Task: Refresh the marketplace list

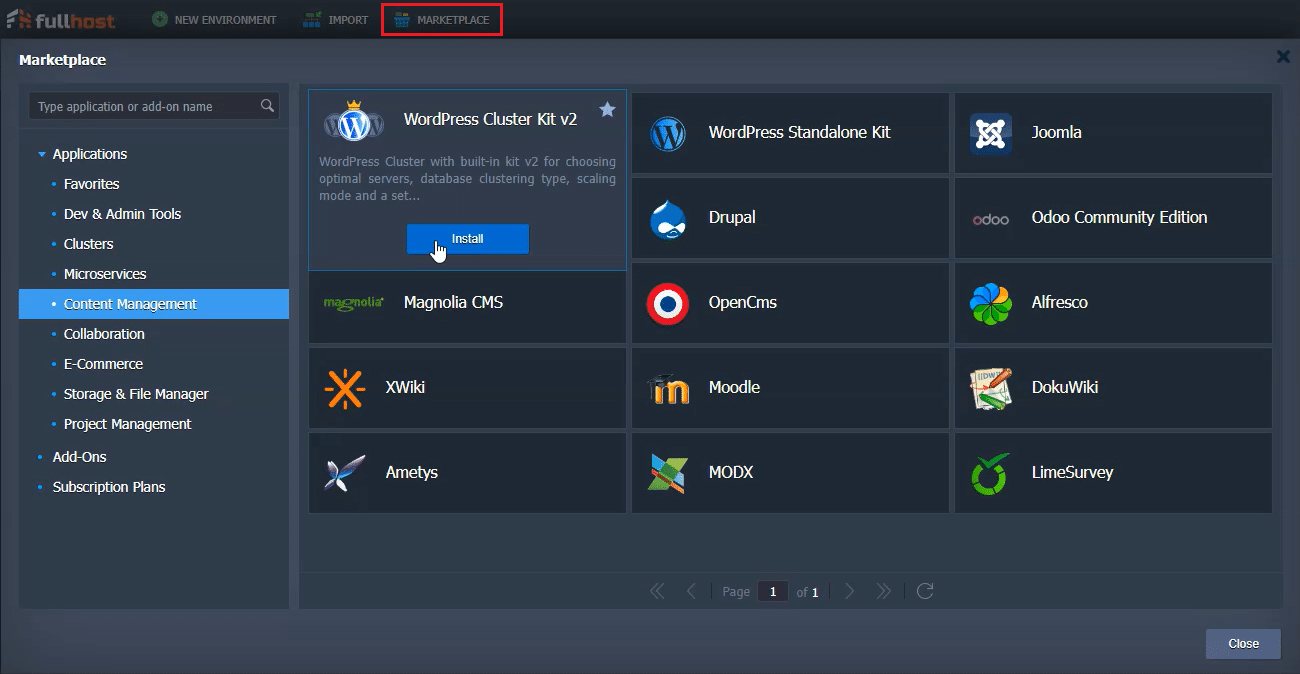Action: click(925, 591)
